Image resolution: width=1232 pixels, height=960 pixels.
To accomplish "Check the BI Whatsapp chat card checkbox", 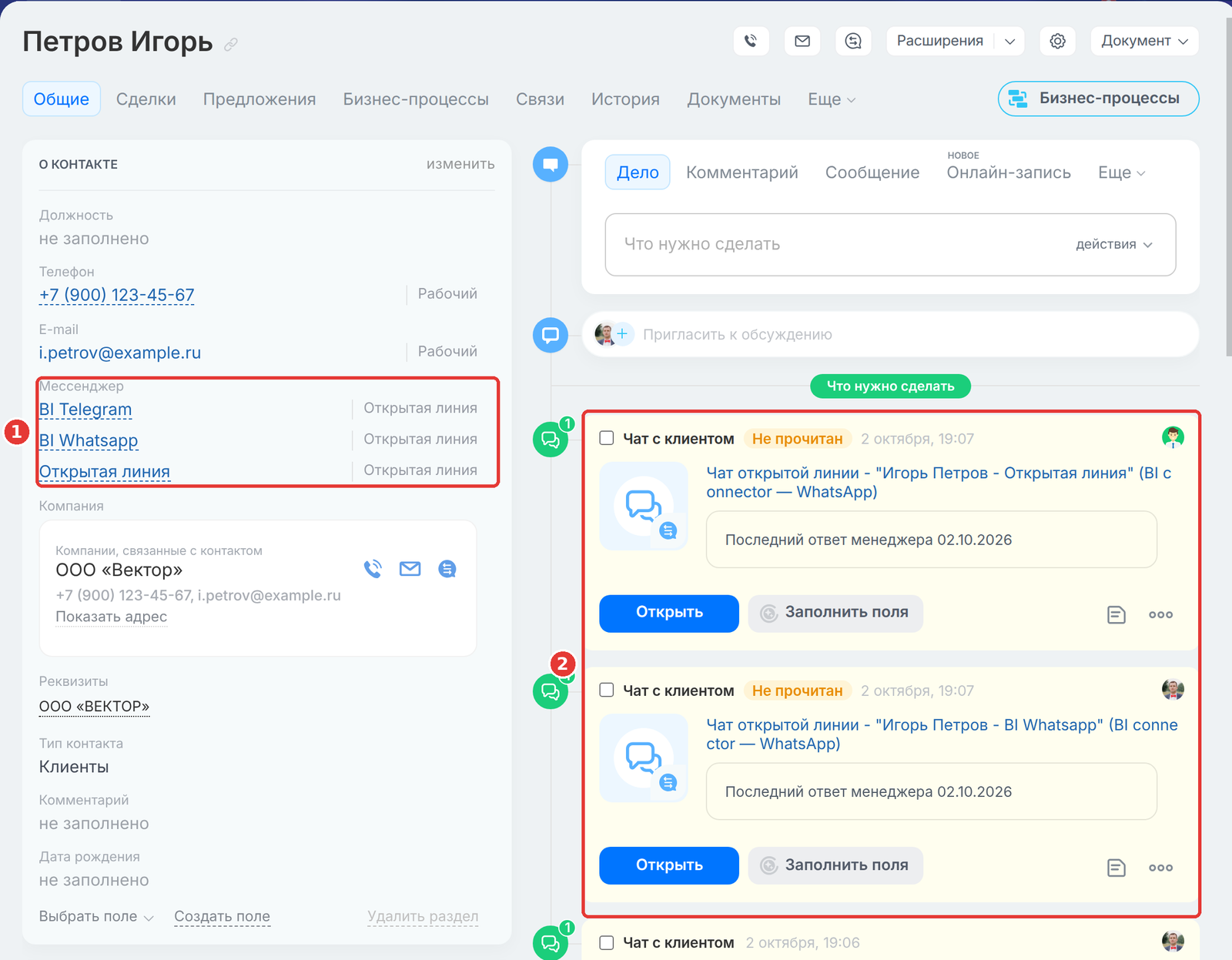I will (607, 690).
